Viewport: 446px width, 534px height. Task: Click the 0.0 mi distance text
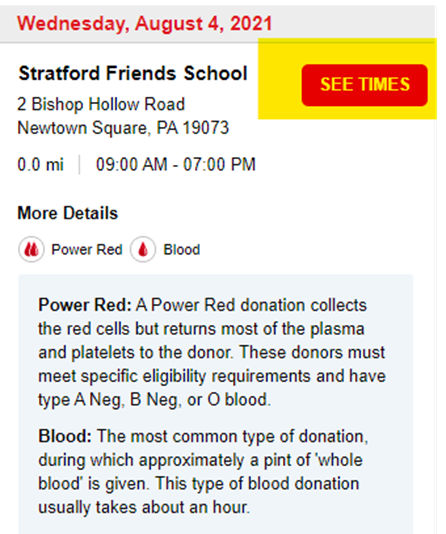click(x=41, y=164)
